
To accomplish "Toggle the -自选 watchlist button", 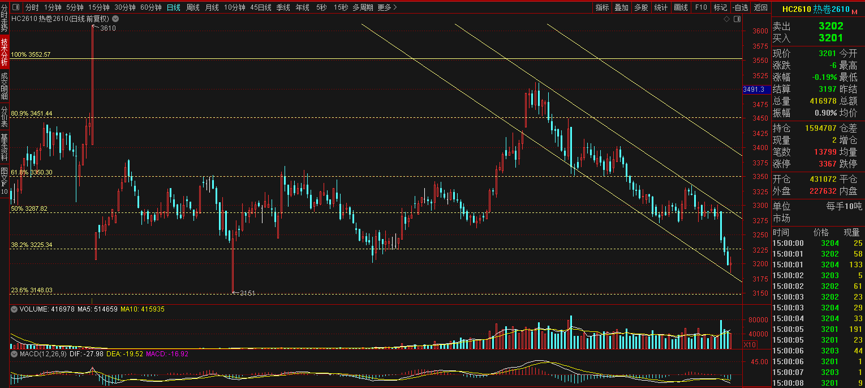I will pyautogui.click(x=740, y=8).
